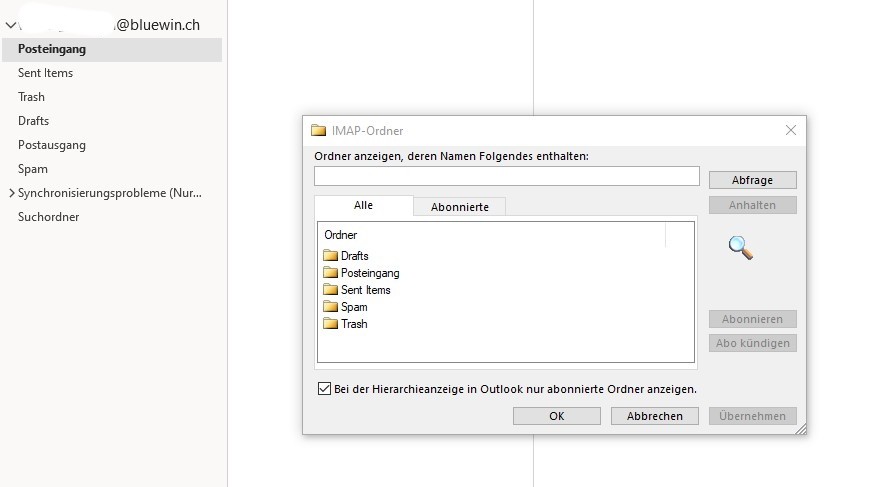Click the Drafts folder icon in dialog list
The width and height of the screenshot is (869, 487).
point(331,256)
